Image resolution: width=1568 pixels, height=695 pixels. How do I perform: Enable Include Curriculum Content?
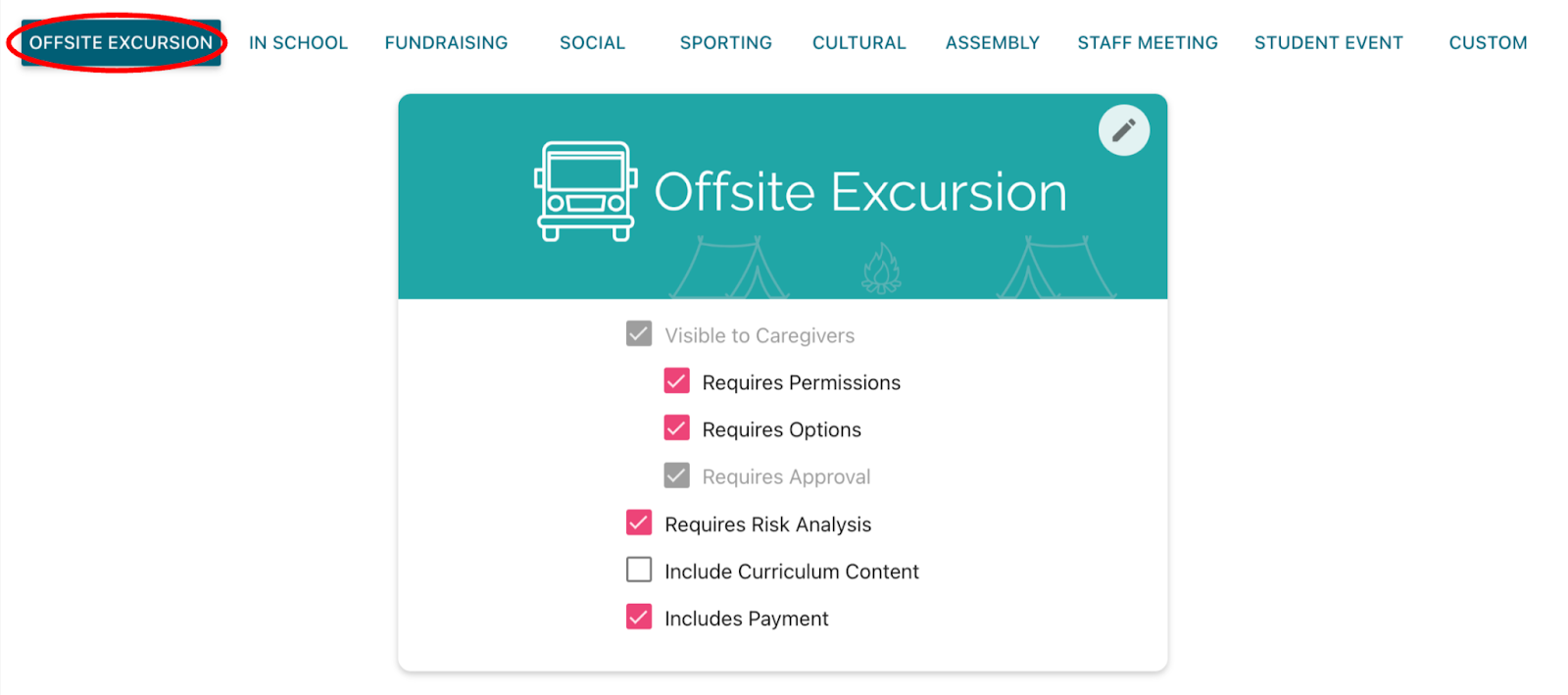pyautogui.click(x=639, y=571)
